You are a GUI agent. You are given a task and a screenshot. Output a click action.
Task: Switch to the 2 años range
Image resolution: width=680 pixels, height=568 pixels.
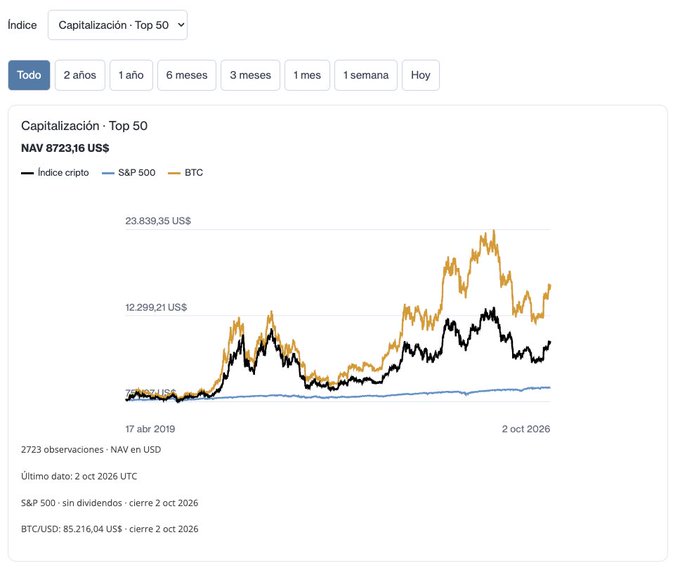[x=80, y=75]
